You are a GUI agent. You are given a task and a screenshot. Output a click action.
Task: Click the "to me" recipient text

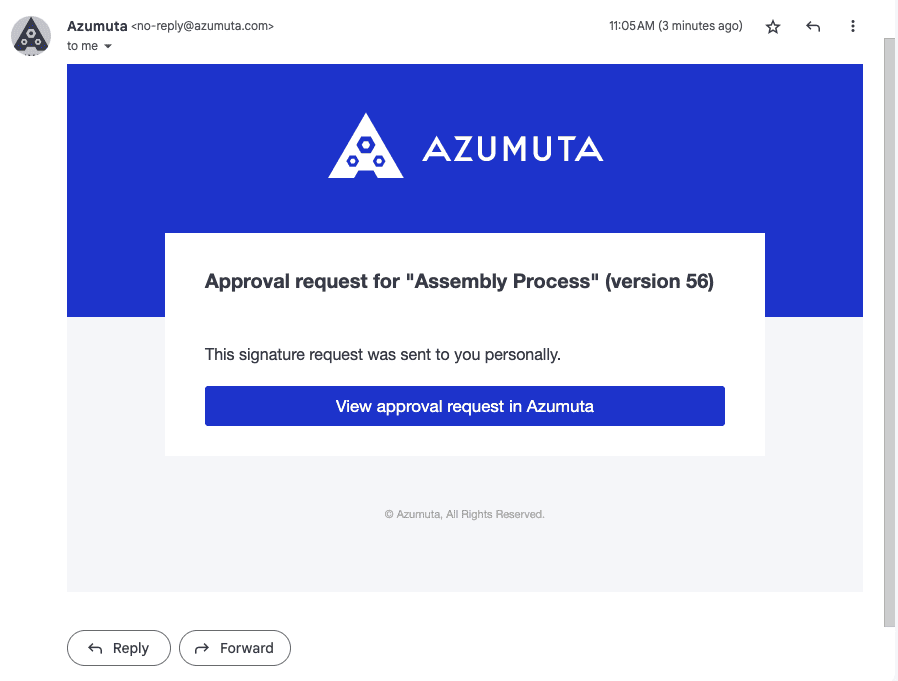tap(82, 46)
